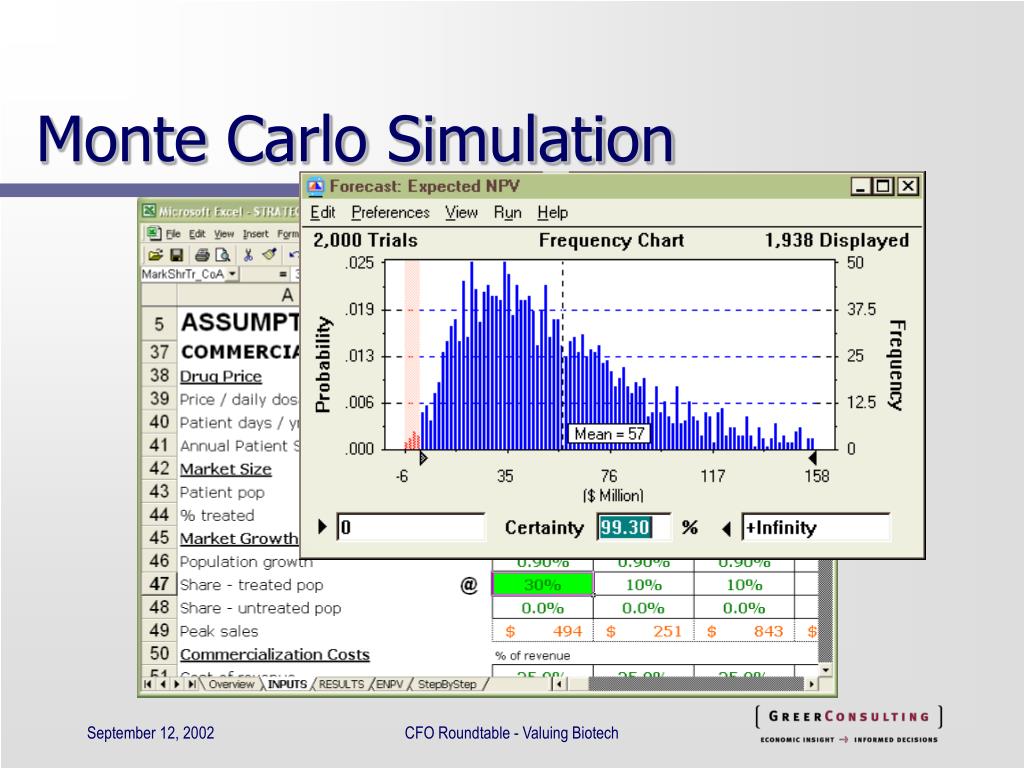
Task: Switch to the RESULTS sheet tab
Action: point(342,684)
